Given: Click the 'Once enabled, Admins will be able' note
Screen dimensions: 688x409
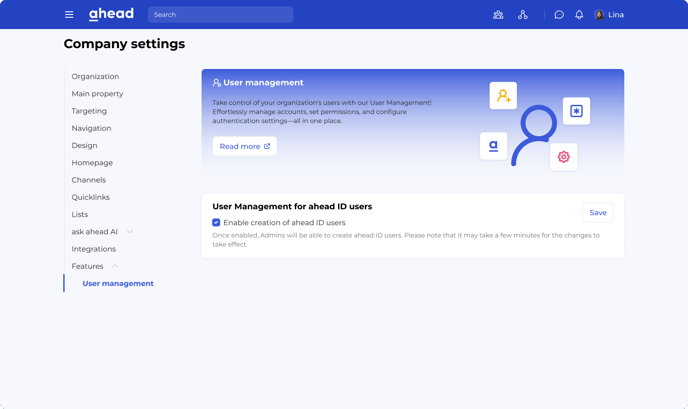Looking at the screenshot, I should (x=406, y=240).
